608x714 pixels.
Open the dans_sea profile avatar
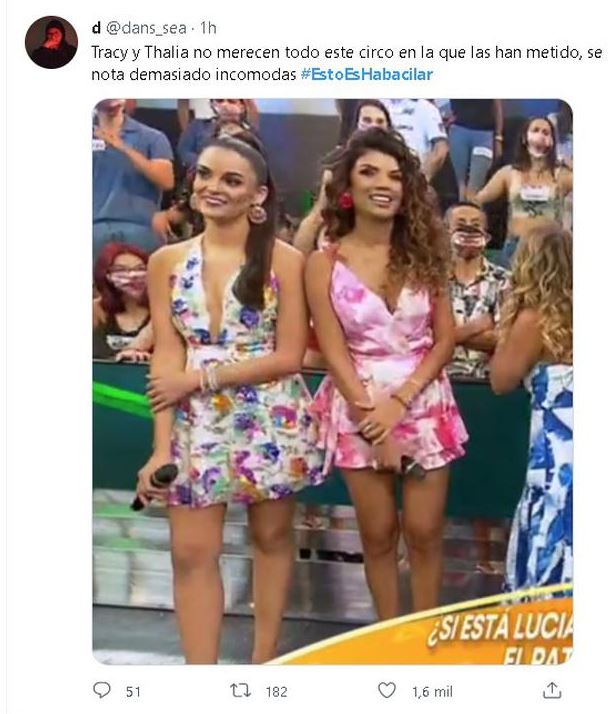(51, 42)
